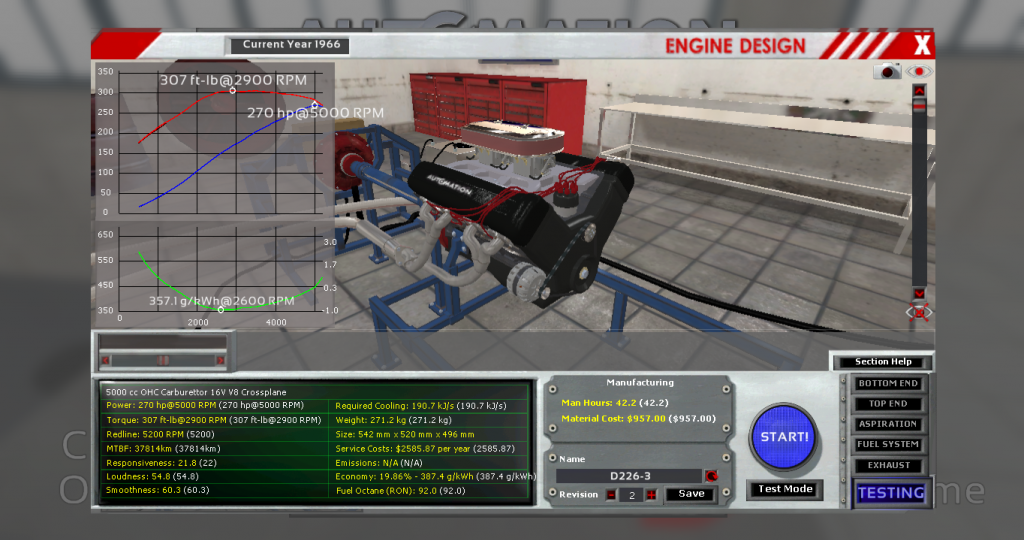
Task: Click the horizontal slider left arrow
Action: [x=105, y=360]
